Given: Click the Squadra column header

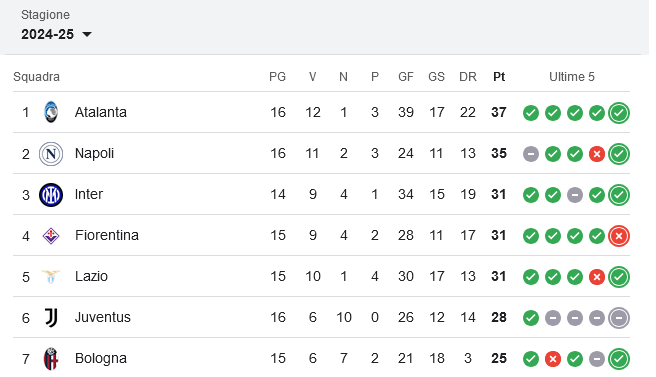Looking at the screenshot, I should pyautogui.click(x=36, y=77).
